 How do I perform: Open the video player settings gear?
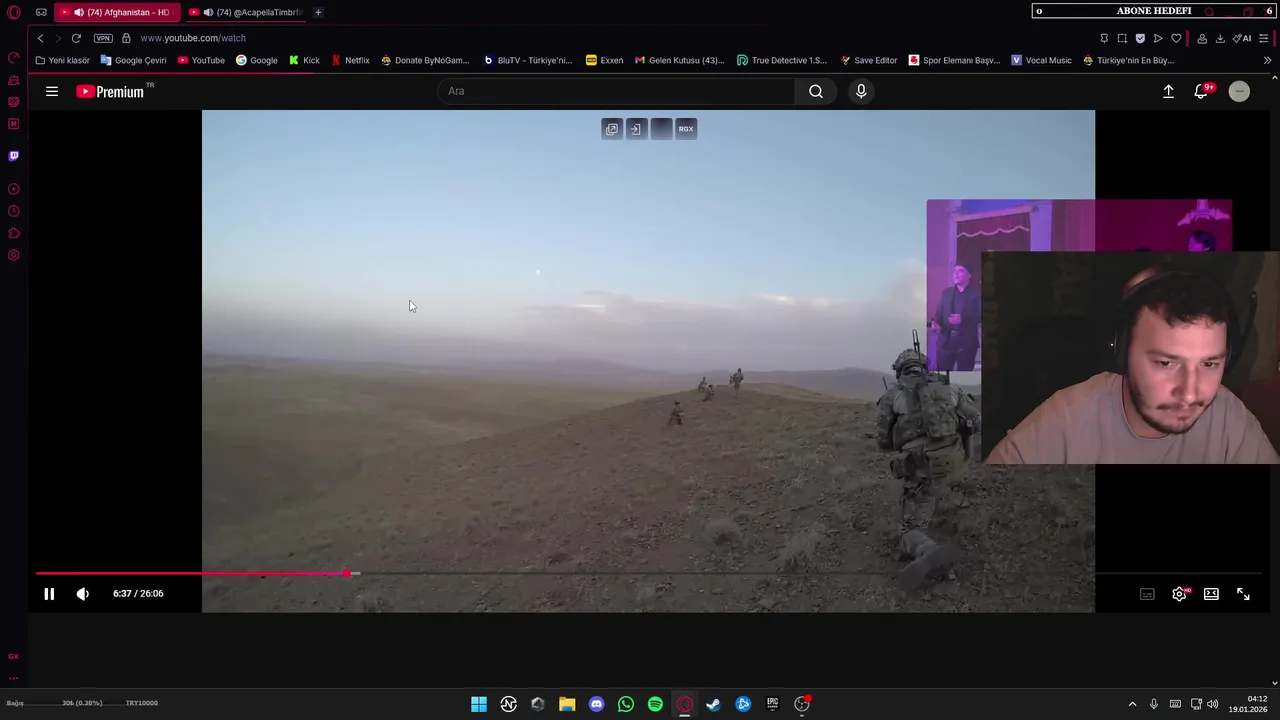[1179, 594]
